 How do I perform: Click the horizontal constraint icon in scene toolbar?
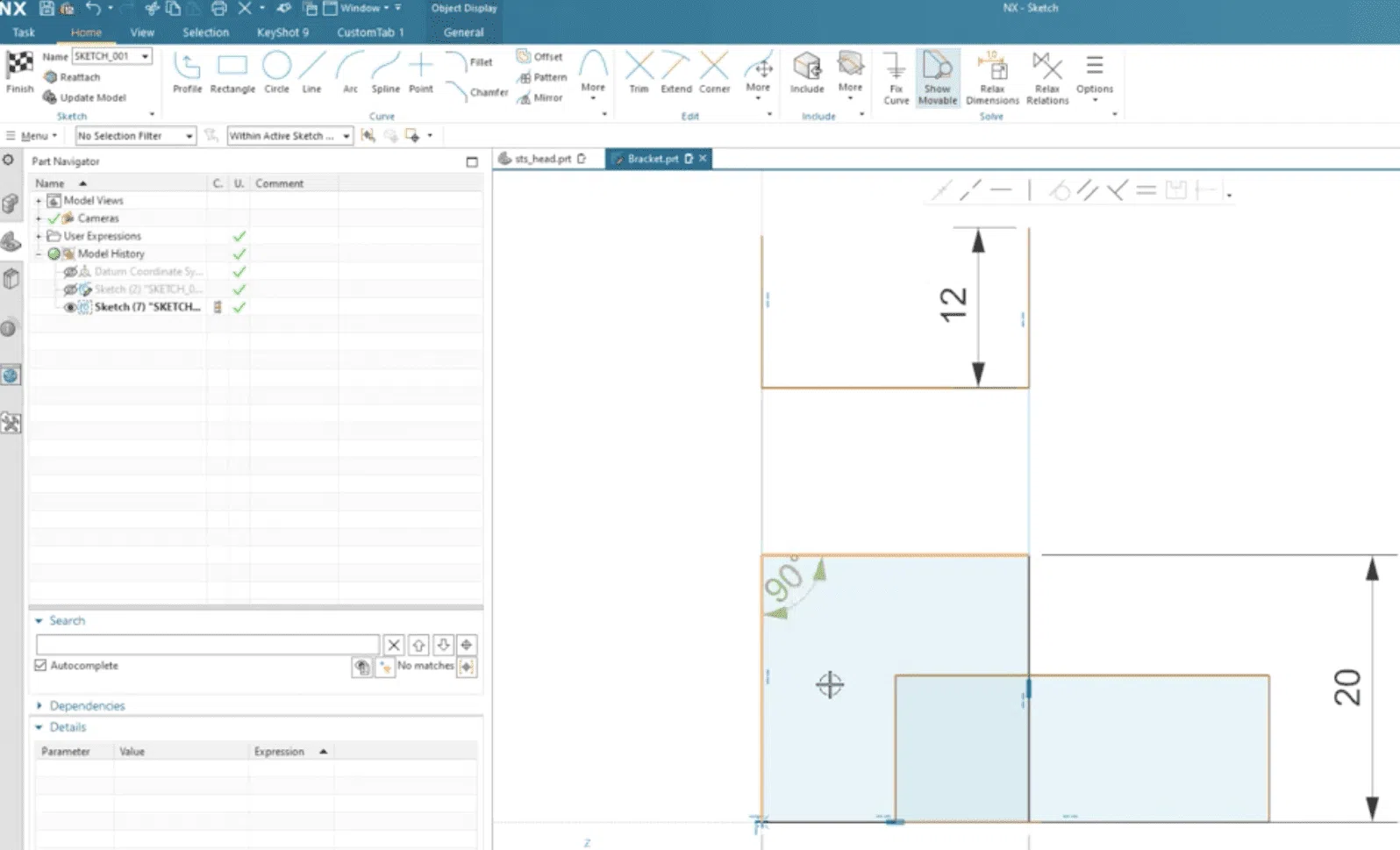[x=1001, y=190]
